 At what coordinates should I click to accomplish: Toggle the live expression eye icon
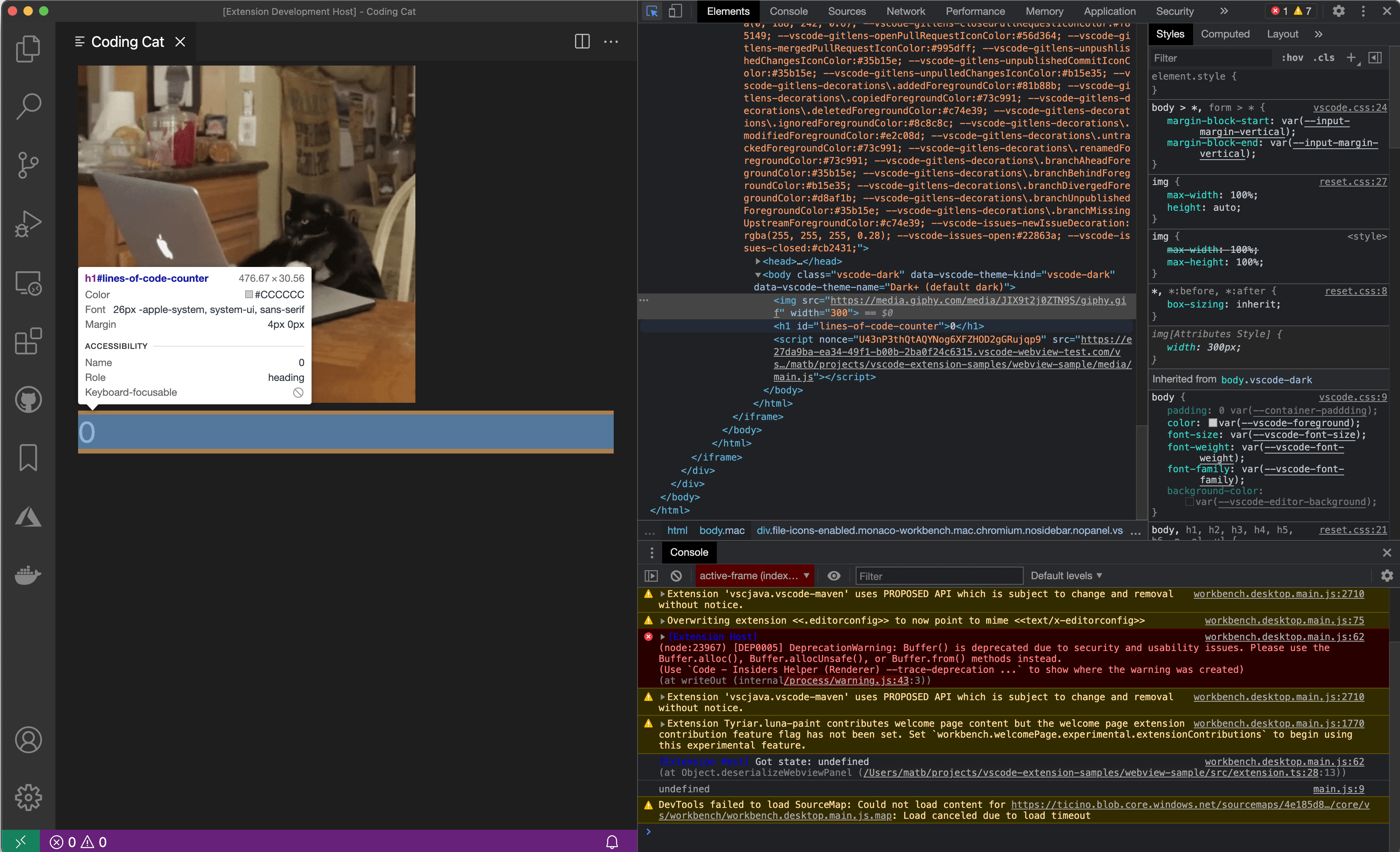834,575
